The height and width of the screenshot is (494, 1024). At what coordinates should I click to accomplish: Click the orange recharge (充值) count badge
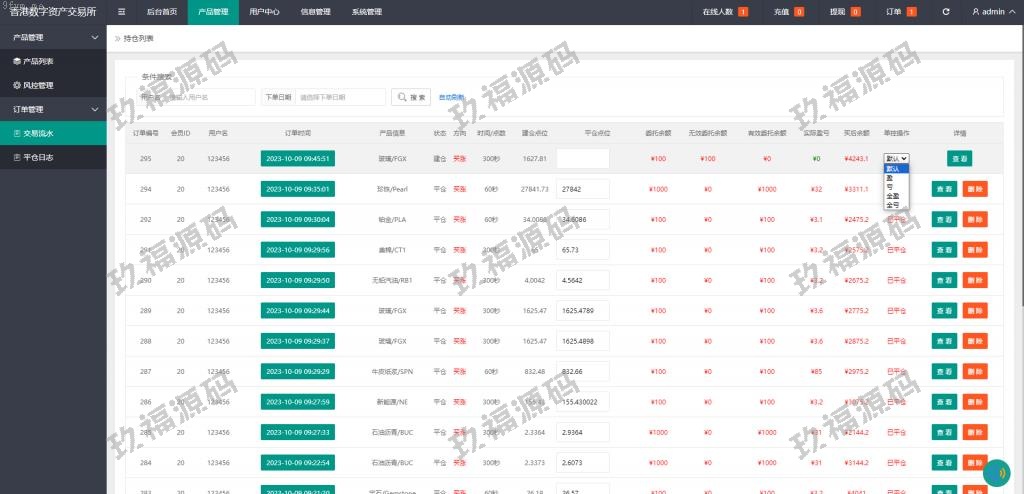click(x=799, y=12)
